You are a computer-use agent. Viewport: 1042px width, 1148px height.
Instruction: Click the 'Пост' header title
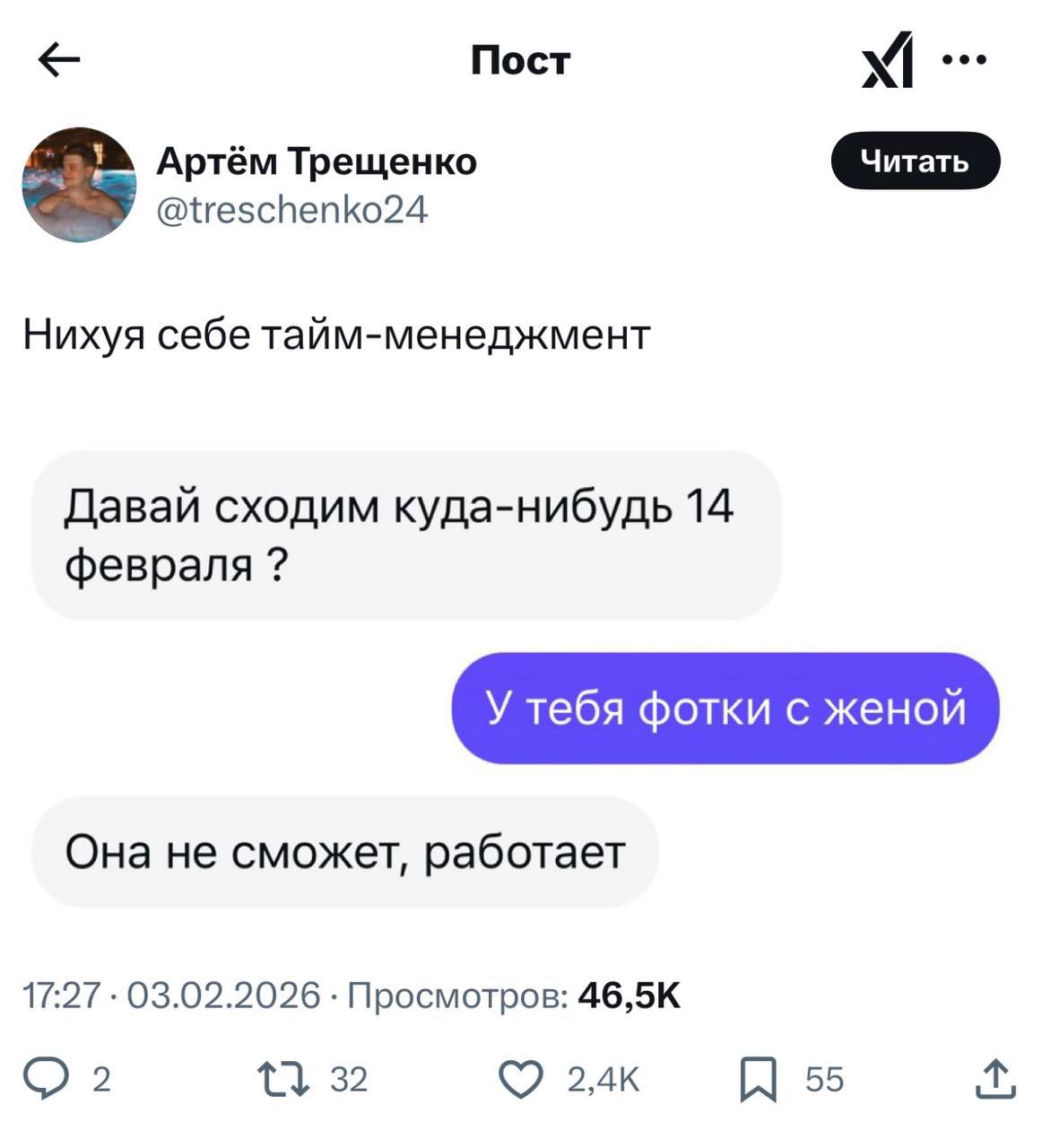(x=520, y=61)
